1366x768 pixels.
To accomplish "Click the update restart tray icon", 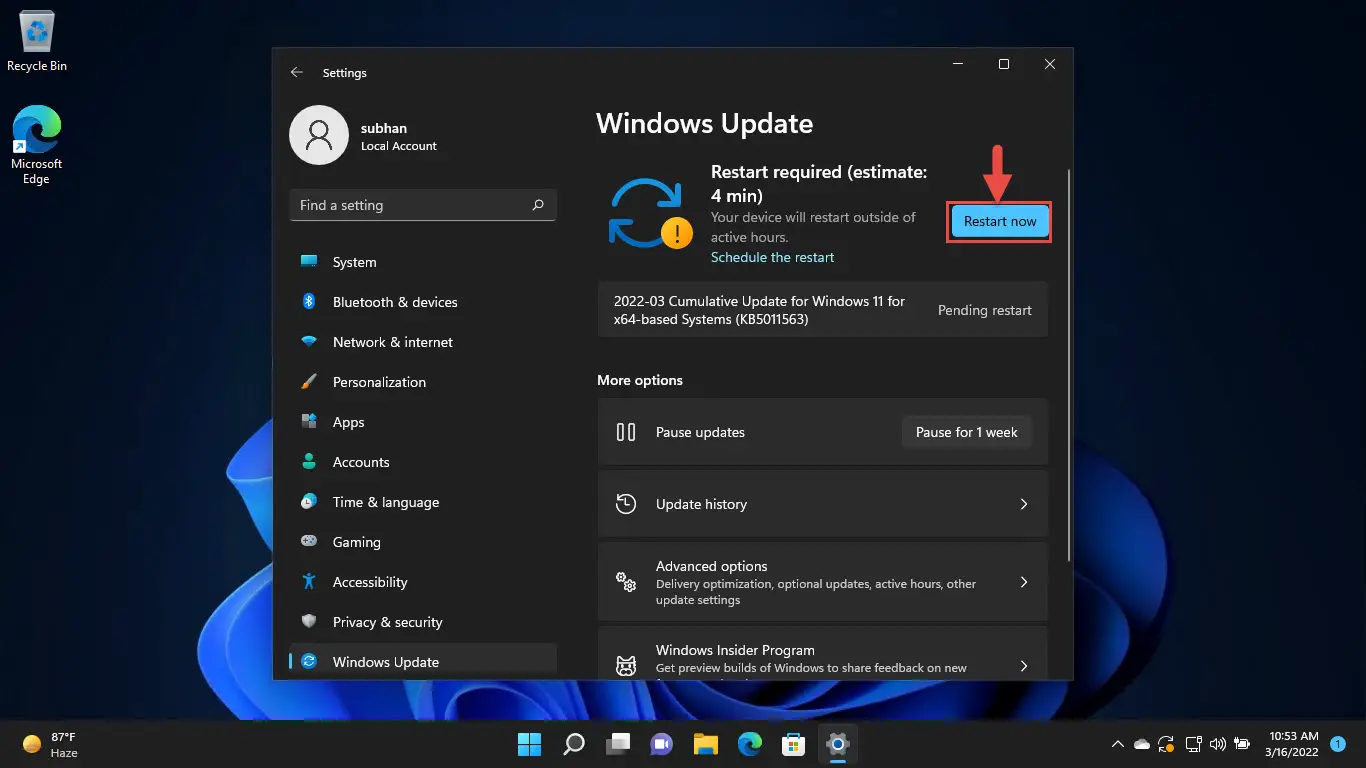I will click(x=1166, y=744).
